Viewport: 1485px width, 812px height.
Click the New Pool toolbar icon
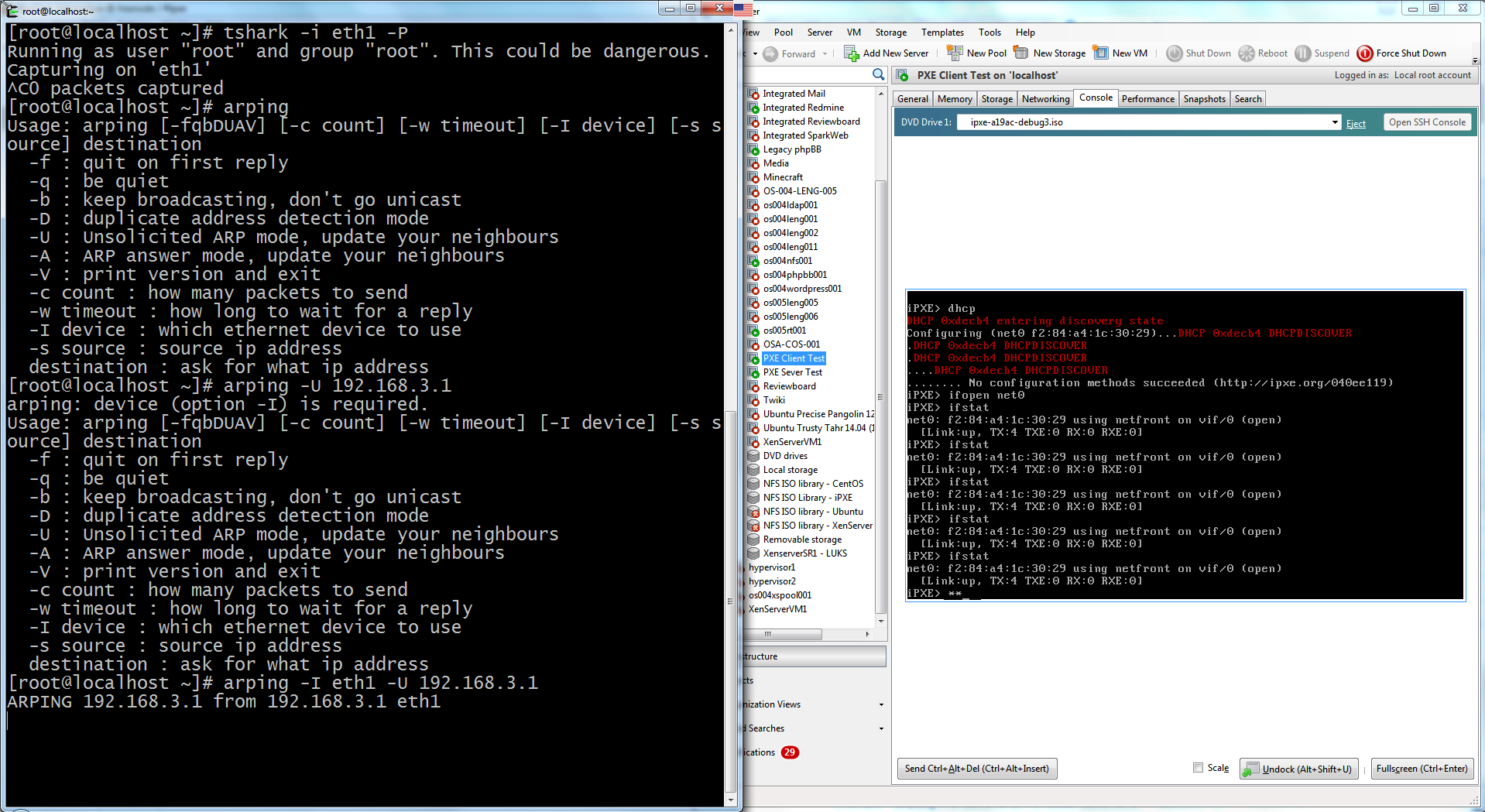coord(955,53)
